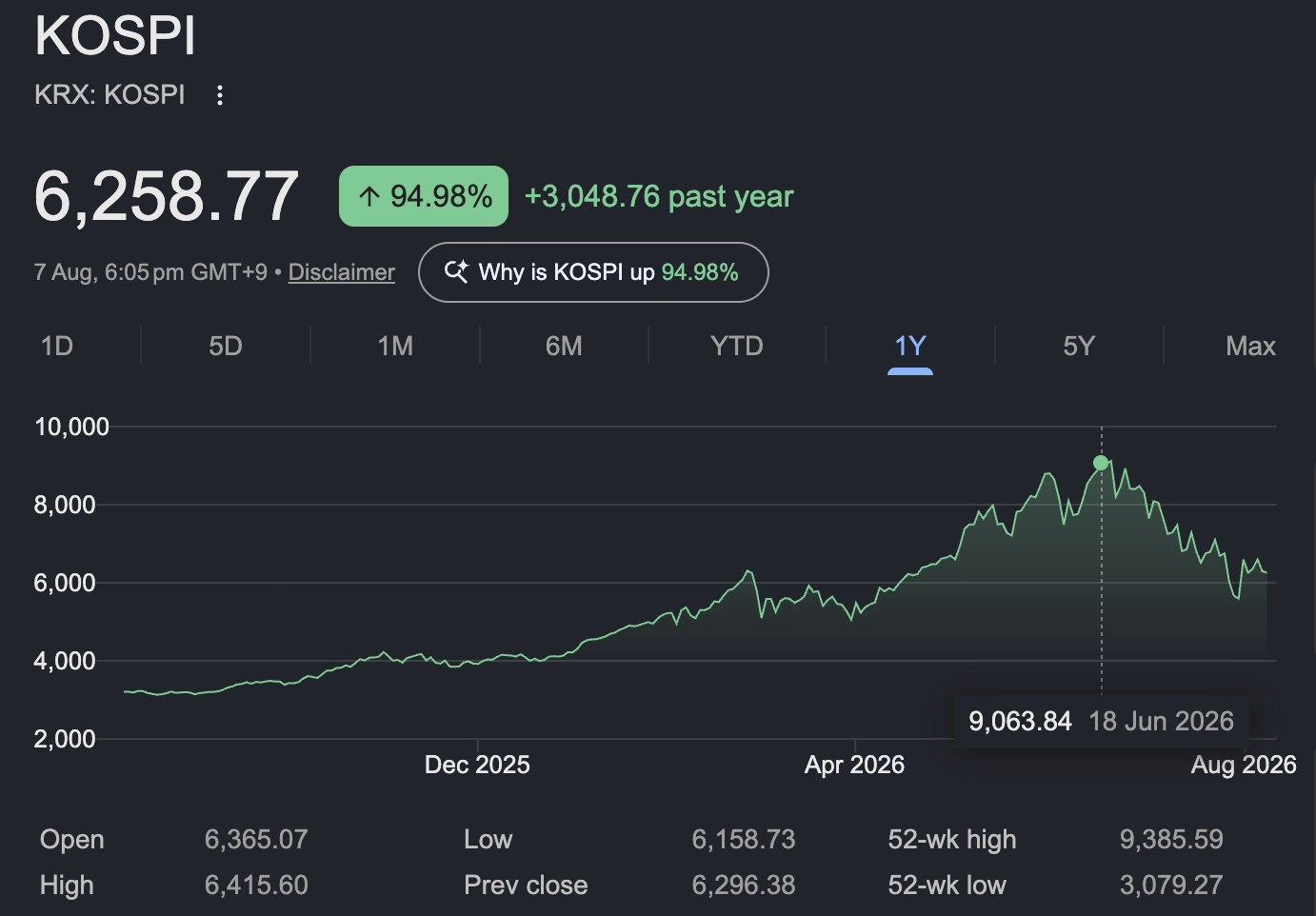Click the Open label
Screen dimensions: 1316x916
point(72,840)
